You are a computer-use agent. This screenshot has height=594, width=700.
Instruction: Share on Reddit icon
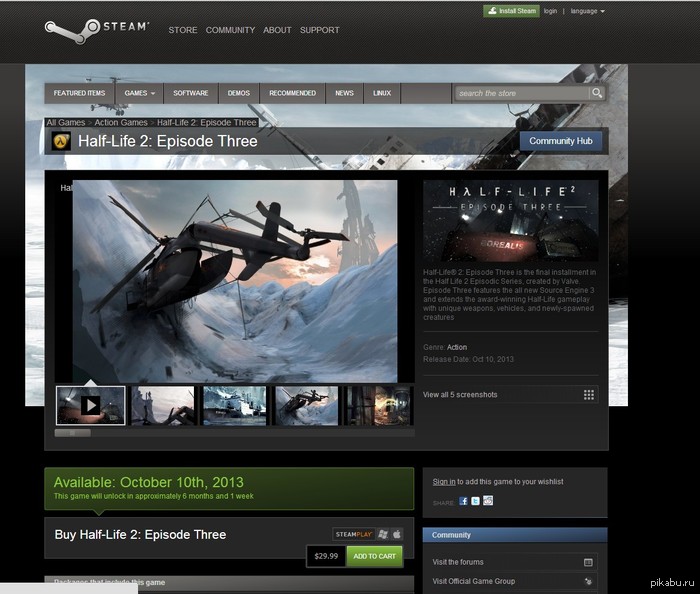tap(488, 501)
